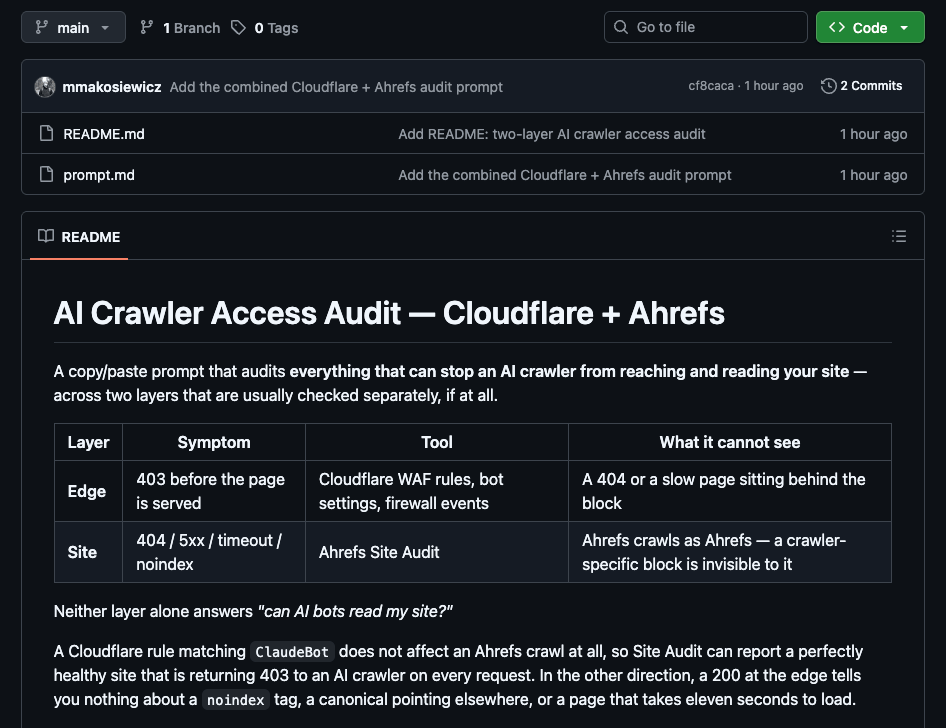Open commit hash cf8caca
Screen dimensions: 946x728
coord(711,86)
